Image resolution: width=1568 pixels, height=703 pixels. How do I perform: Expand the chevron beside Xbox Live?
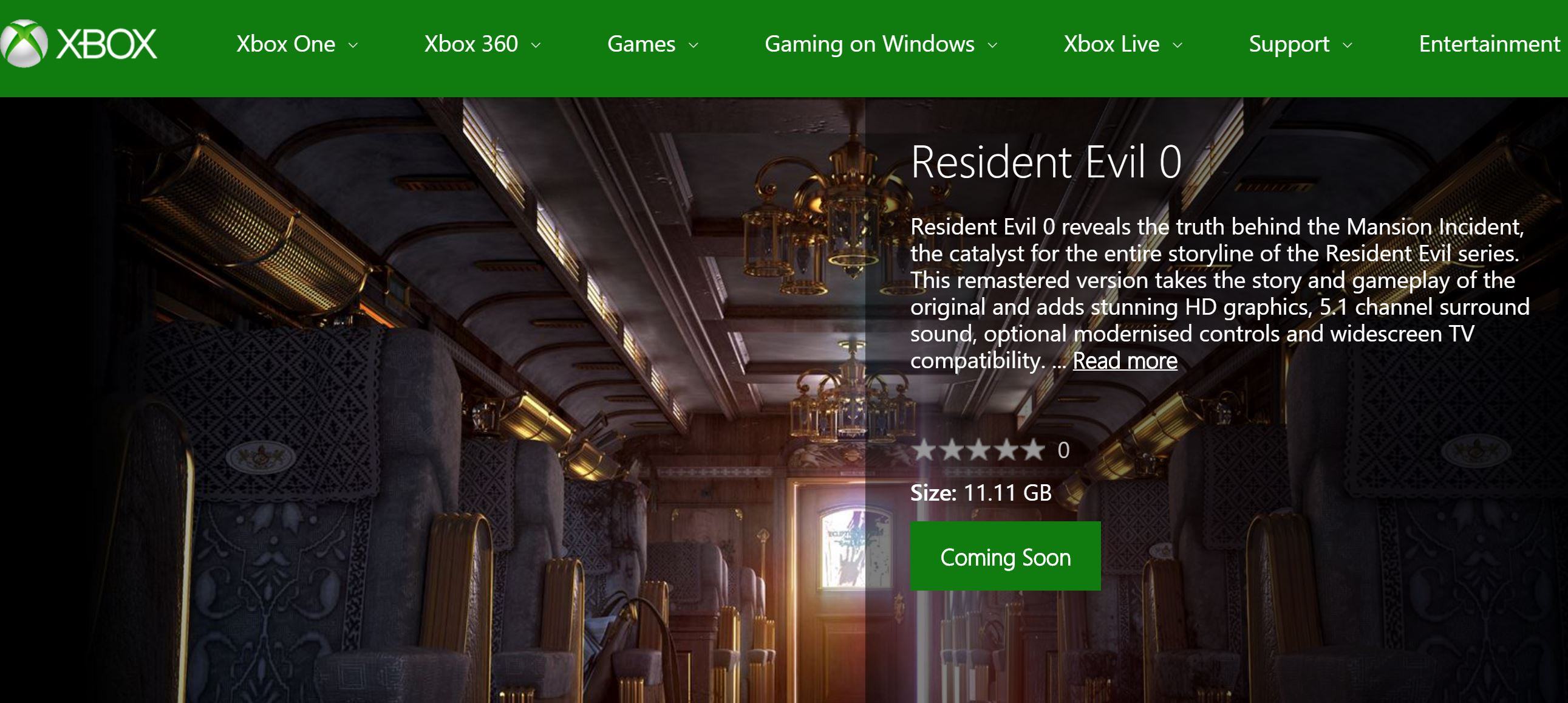tap(1178, 45)
